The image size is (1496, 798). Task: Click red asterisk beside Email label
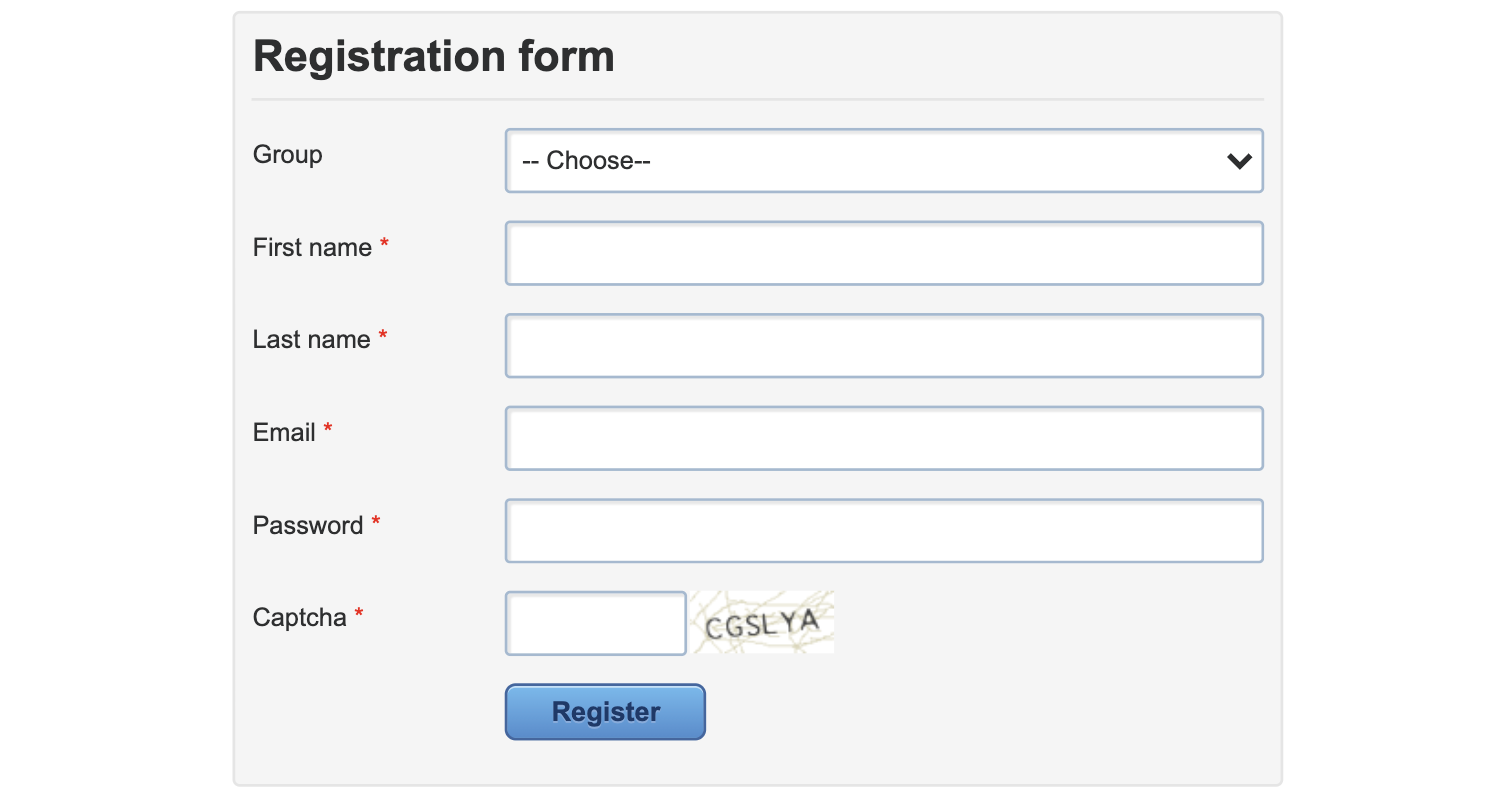[328, 430]
